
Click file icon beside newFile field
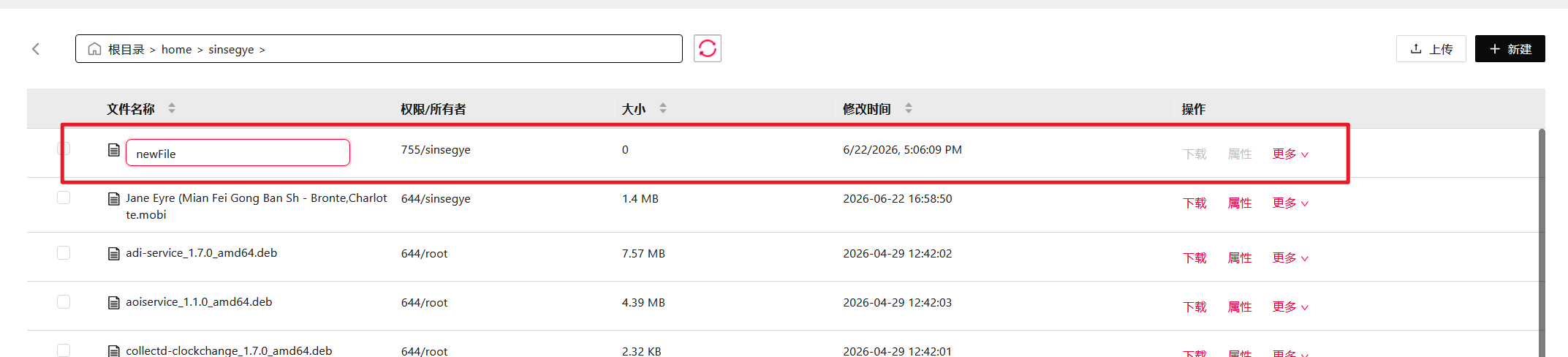(x=113, y=150)
